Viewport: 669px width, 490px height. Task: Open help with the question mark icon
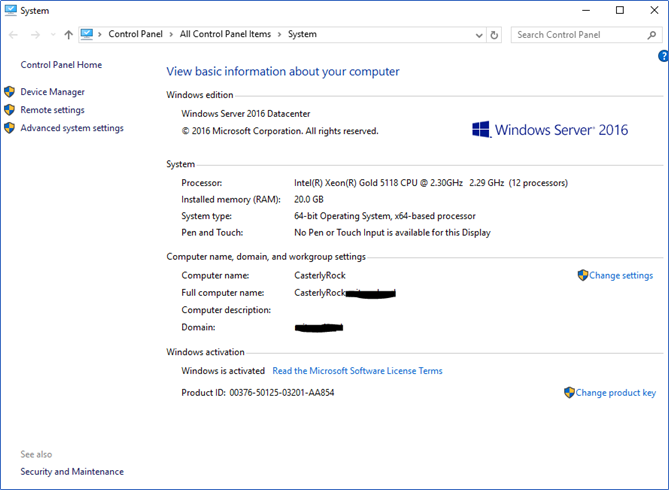tap(663, 56)
